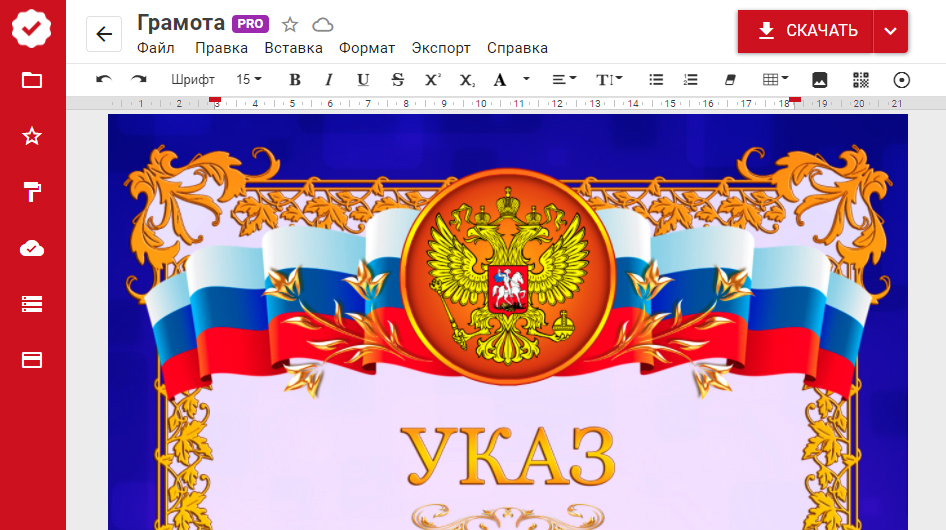Insert a bulleted list
The width and height of the screenshot is (946, 530).
pyautogui.click(x=656, y=80)
